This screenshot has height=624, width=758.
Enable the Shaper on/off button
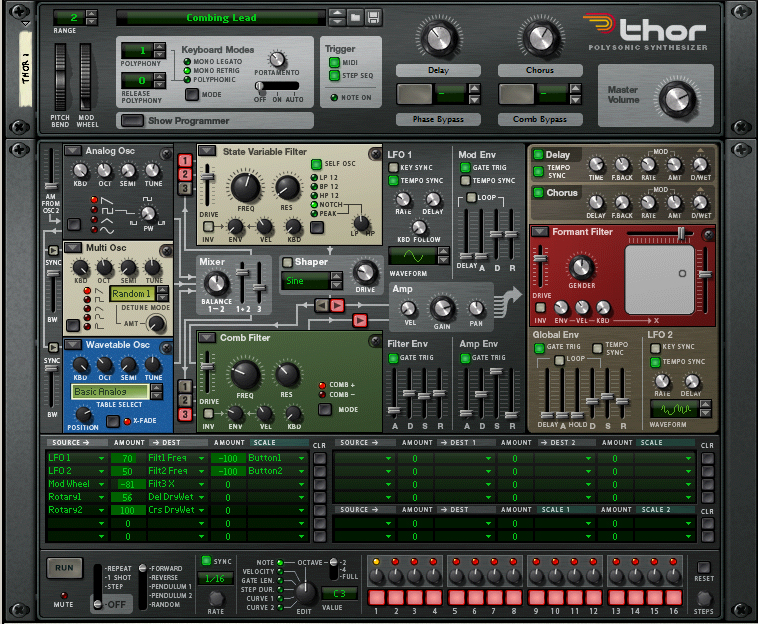click(287, 262)
